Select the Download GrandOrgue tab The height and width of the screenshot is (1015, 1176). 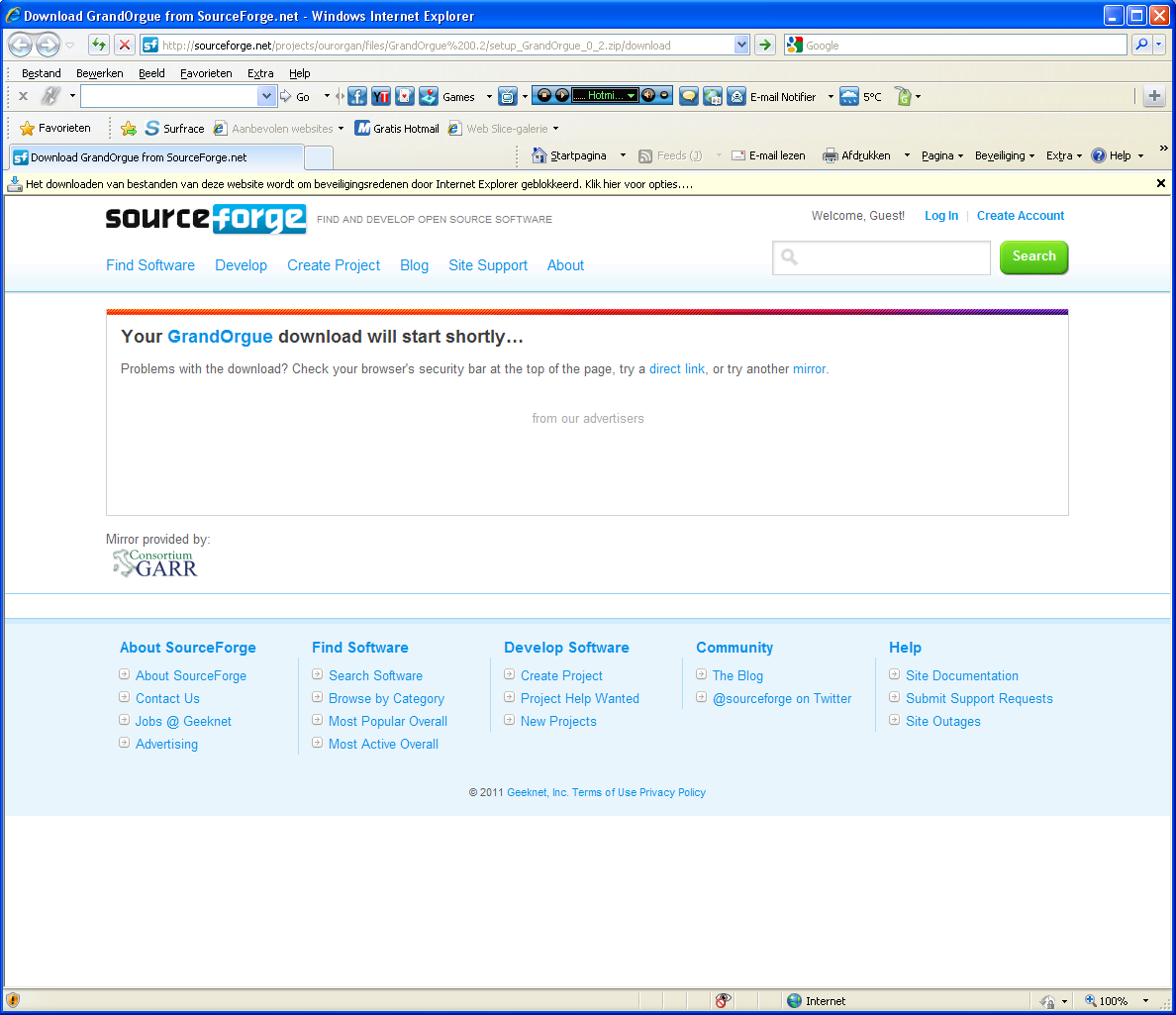pos(156,156)
